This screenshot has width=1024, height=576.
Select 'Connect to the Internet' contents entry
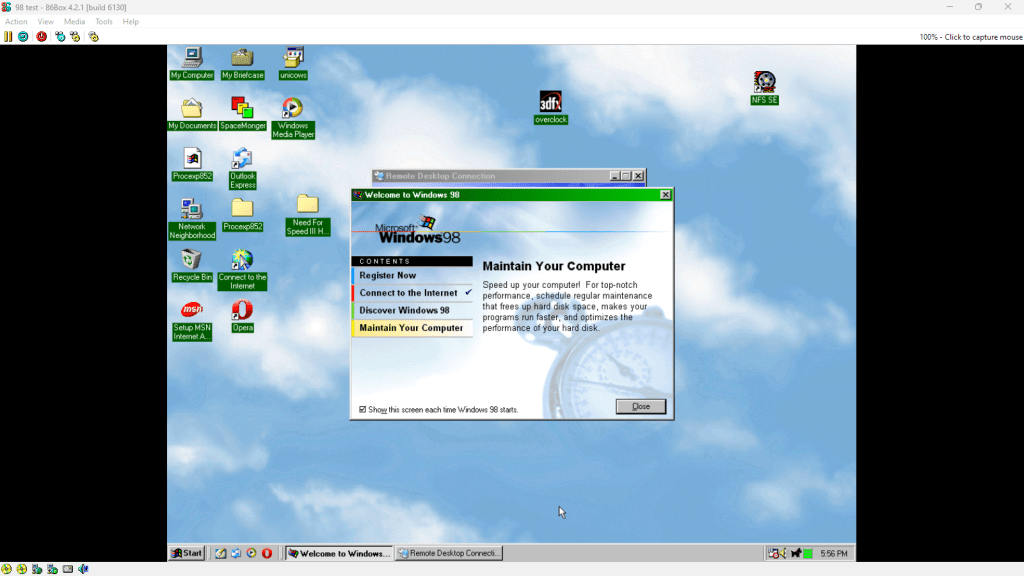[x=408, y=293]
